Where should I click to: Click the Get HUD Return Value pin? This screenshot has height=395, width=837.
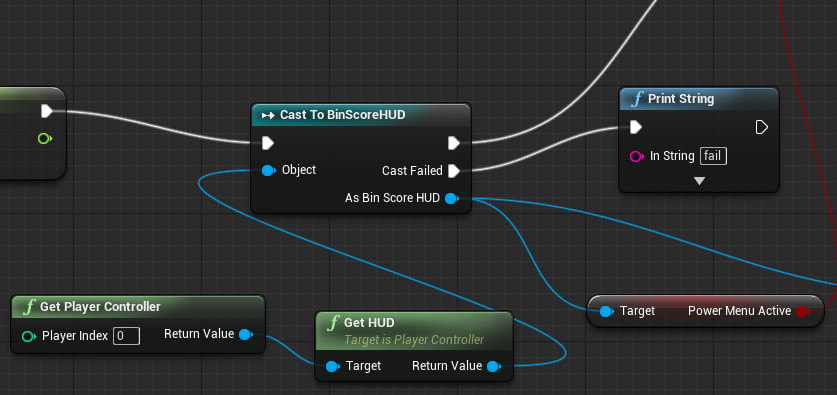494,366
